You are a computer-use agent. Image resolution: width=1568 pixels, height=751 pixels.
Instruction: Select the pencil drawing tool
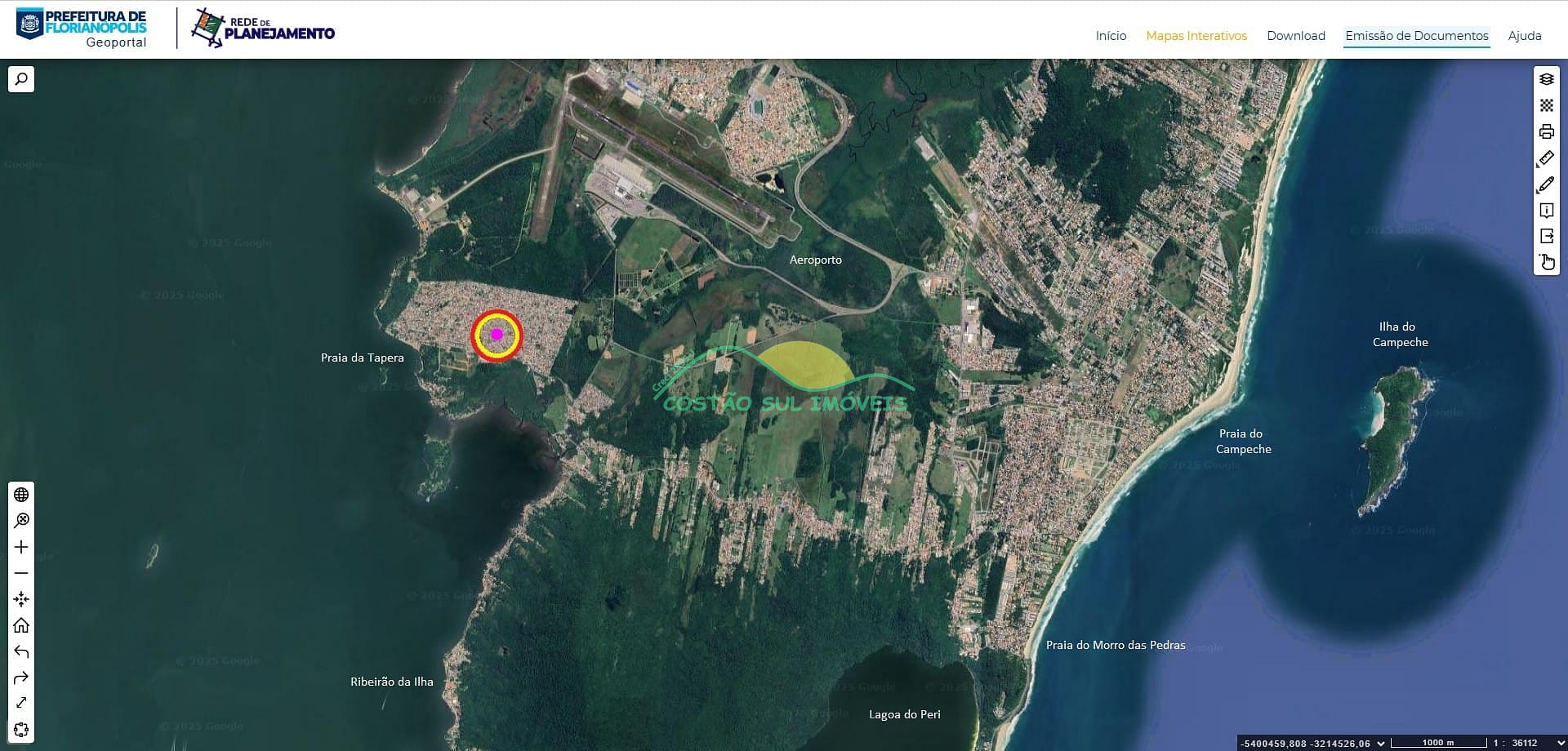[1546, 184]
